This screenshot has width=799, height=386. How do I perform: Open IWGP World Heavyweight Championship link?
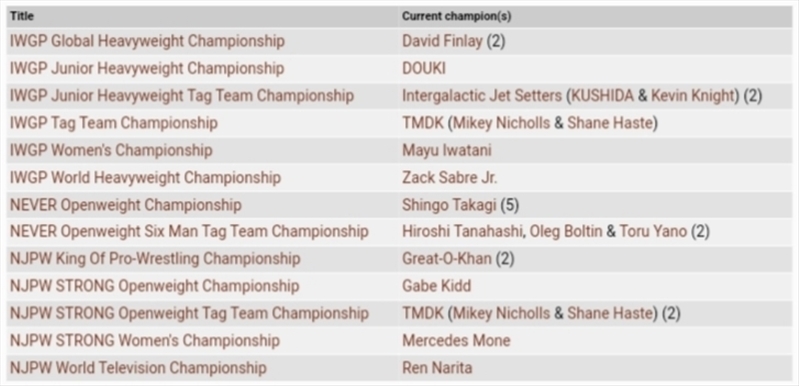click(145, 178)
